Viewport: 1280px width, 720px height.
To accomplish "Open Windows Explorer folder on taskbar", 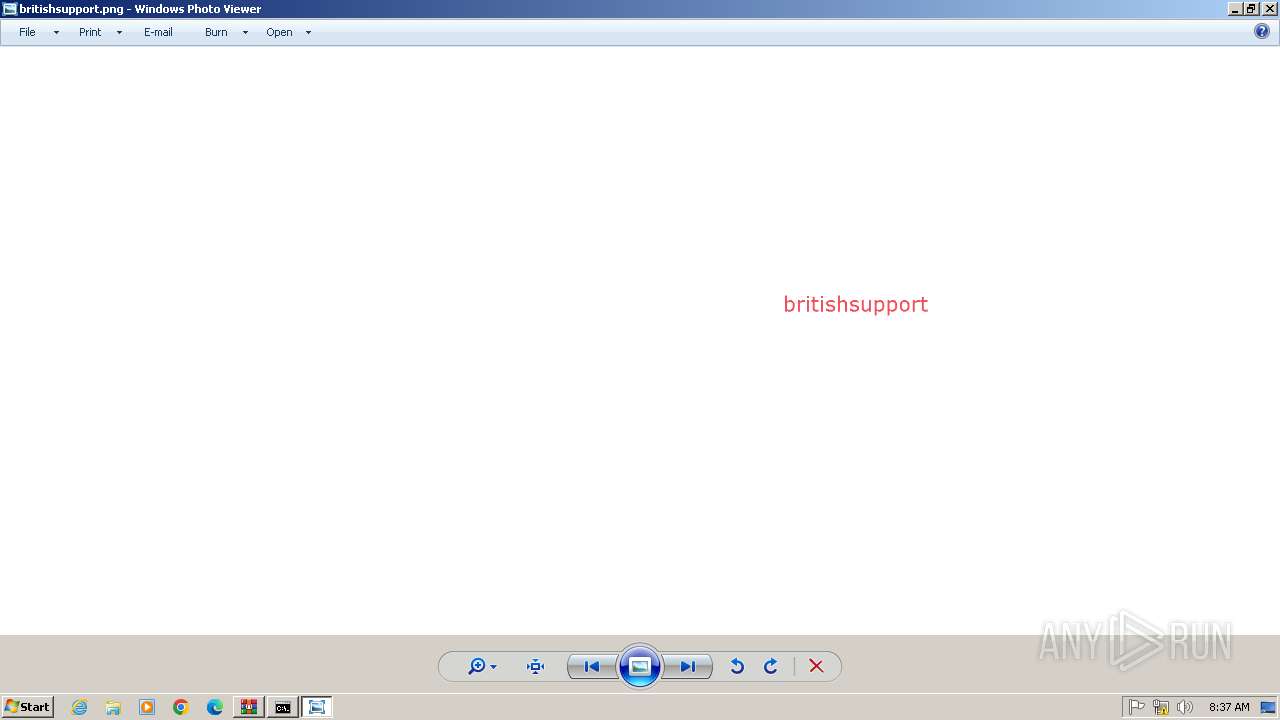I will point(113,707).
